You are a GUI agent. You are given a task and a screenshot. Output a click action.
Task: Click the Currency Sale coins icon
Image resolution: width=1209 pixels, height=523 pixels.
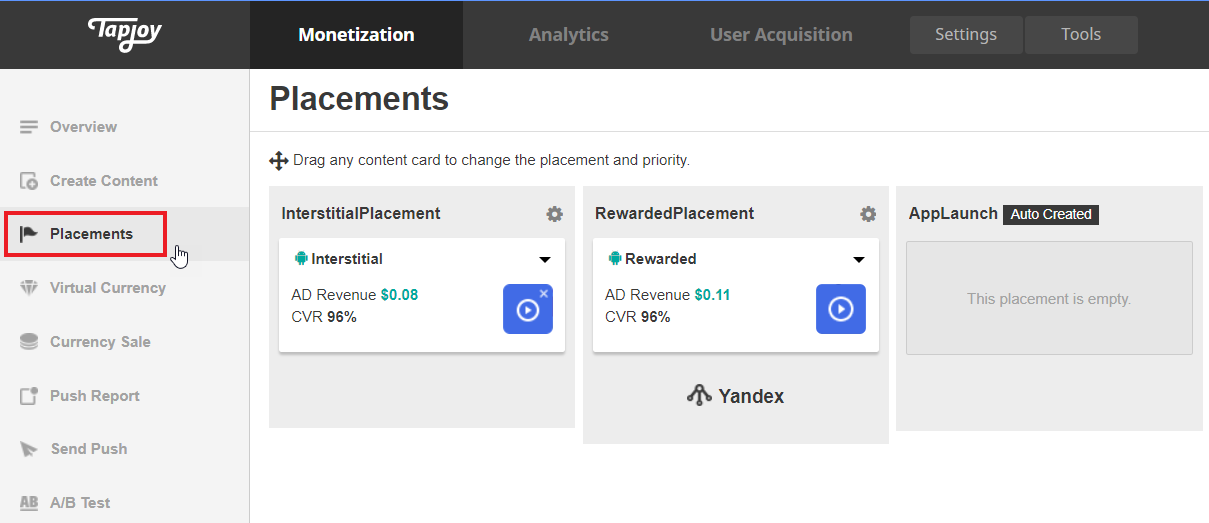tap(29, 342)
